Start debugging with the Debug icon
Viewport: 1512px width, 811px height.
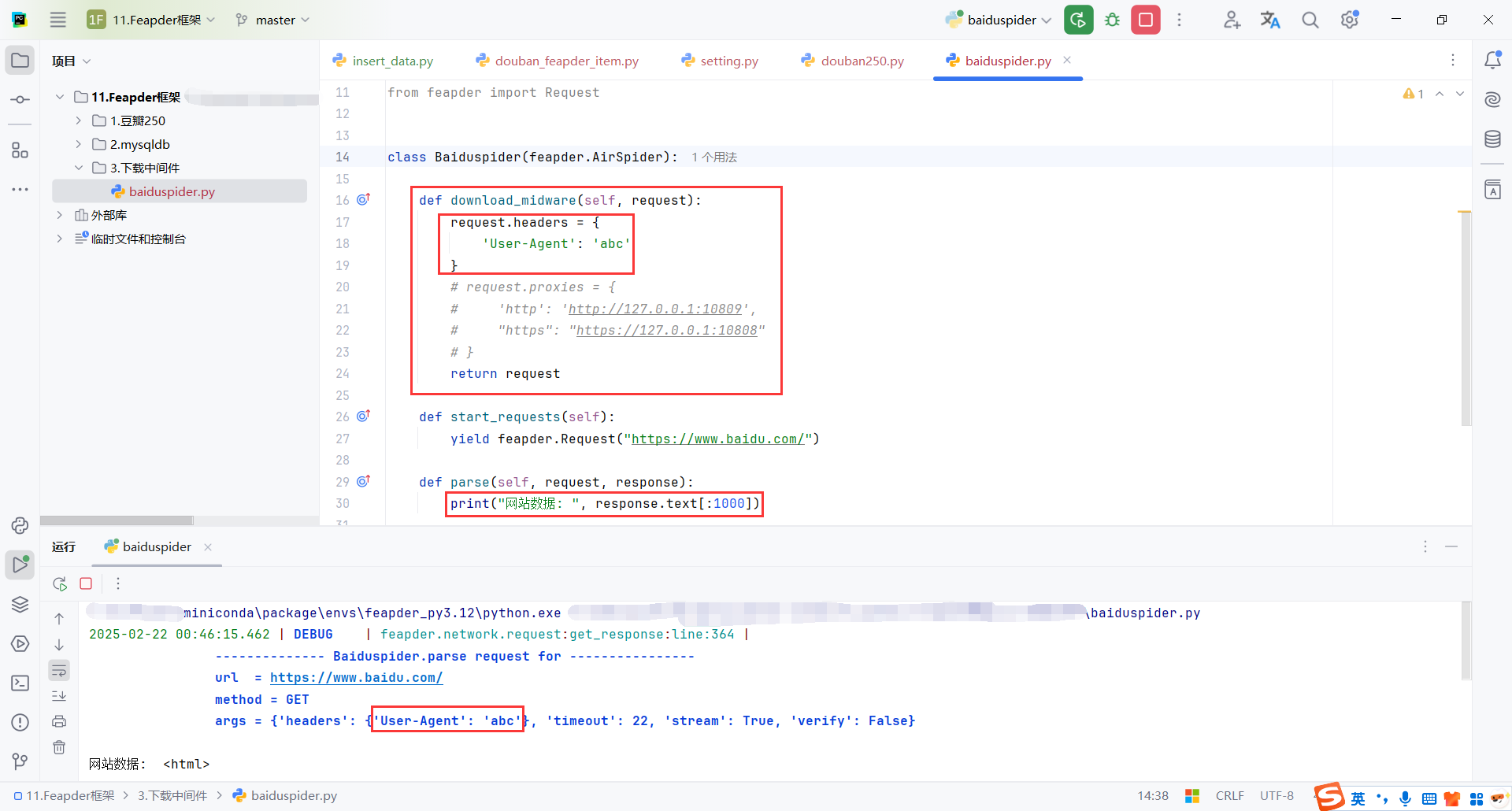point(1112,20)
